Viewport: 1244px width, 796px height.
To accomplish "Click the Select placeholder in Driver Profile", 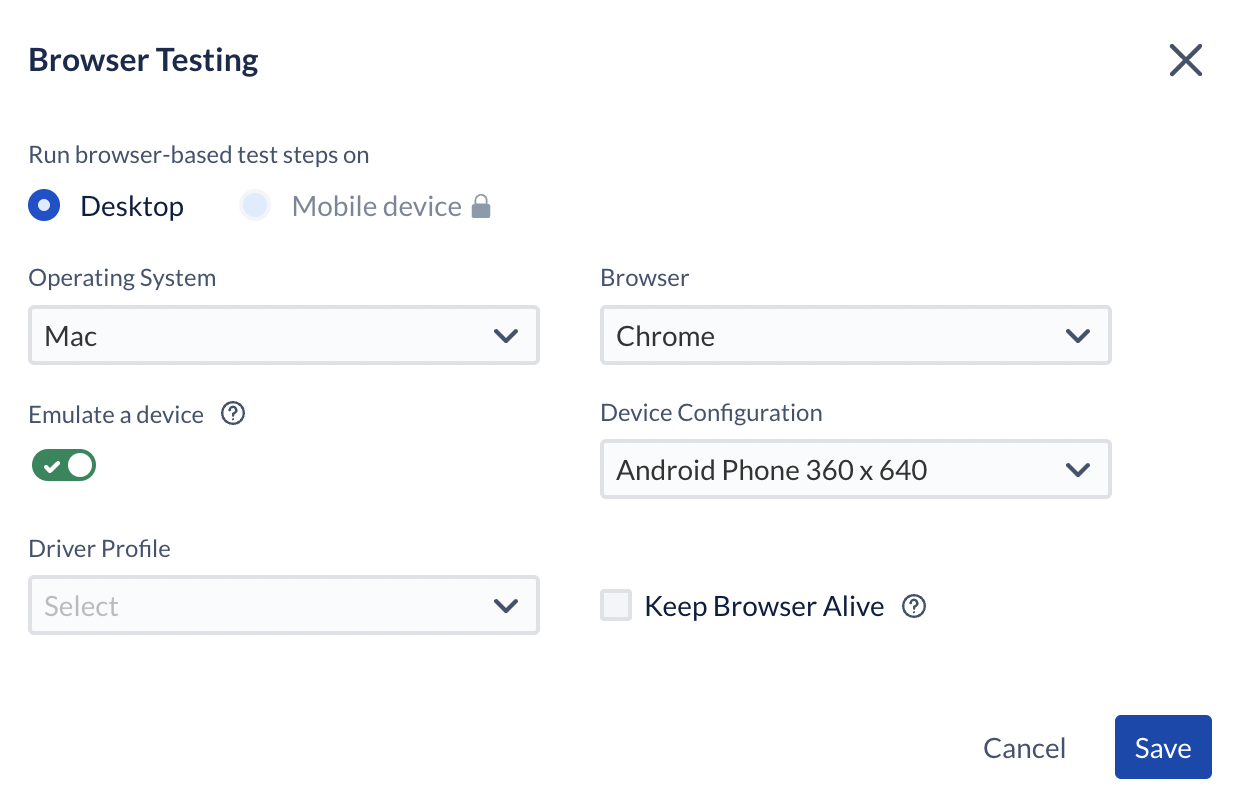I will tap(82, 607).
